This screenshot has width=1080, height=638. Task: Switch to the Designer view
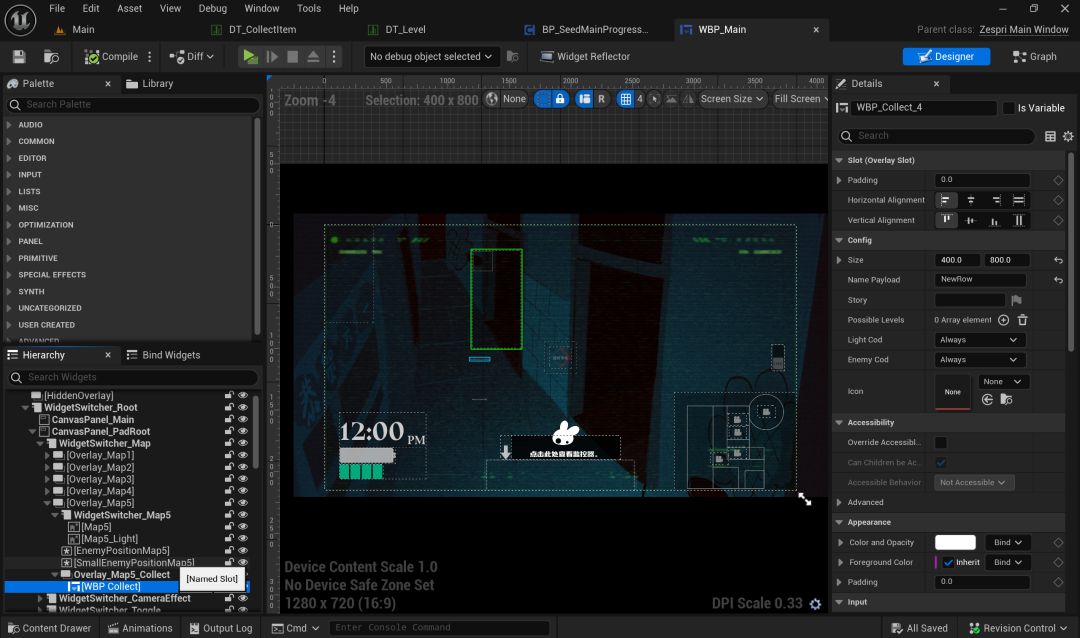pyautogui.click(x=946, y=56)
